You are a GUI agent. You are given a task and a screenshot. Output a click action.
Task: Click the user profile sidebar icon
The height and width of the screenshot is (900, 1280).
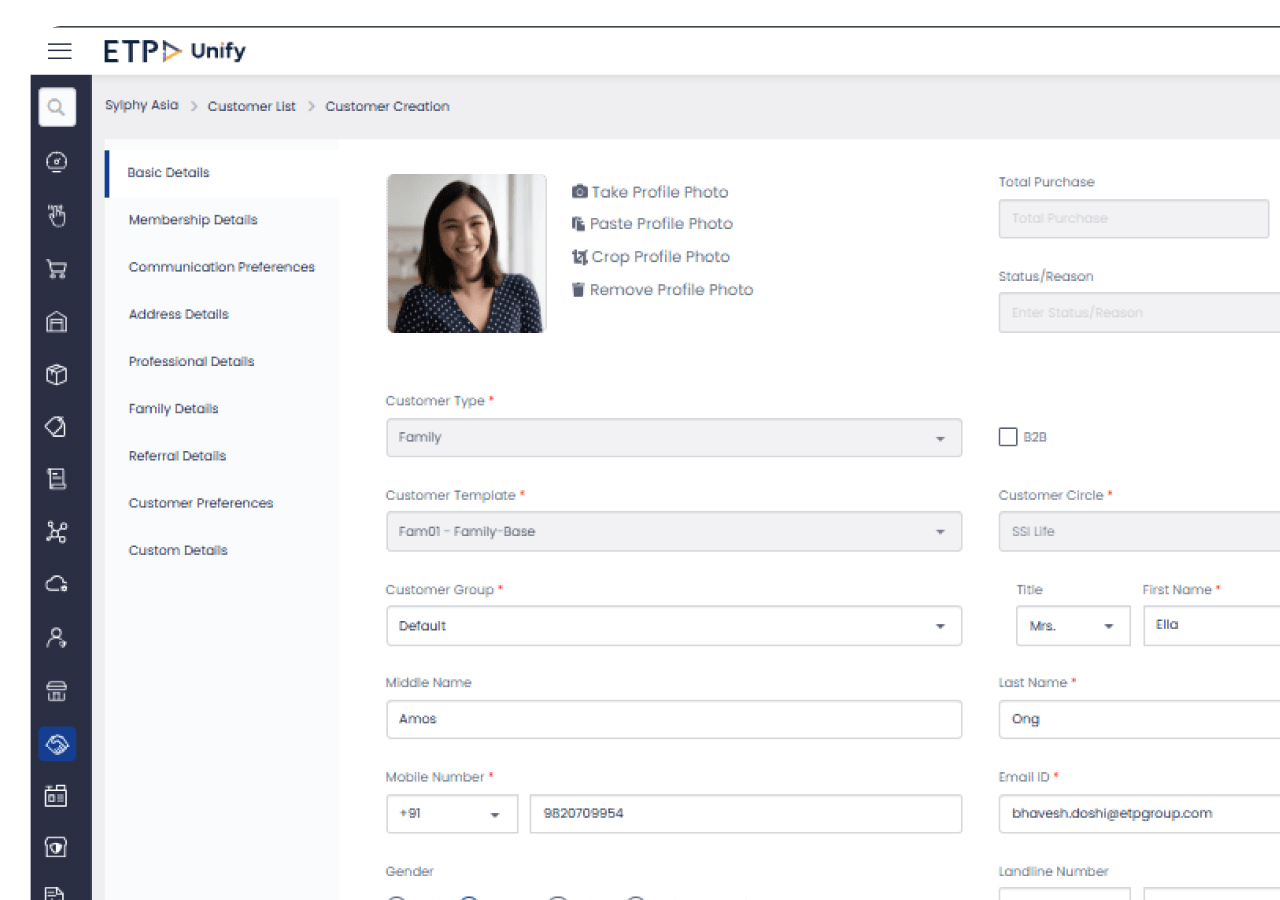click(57, 637)
